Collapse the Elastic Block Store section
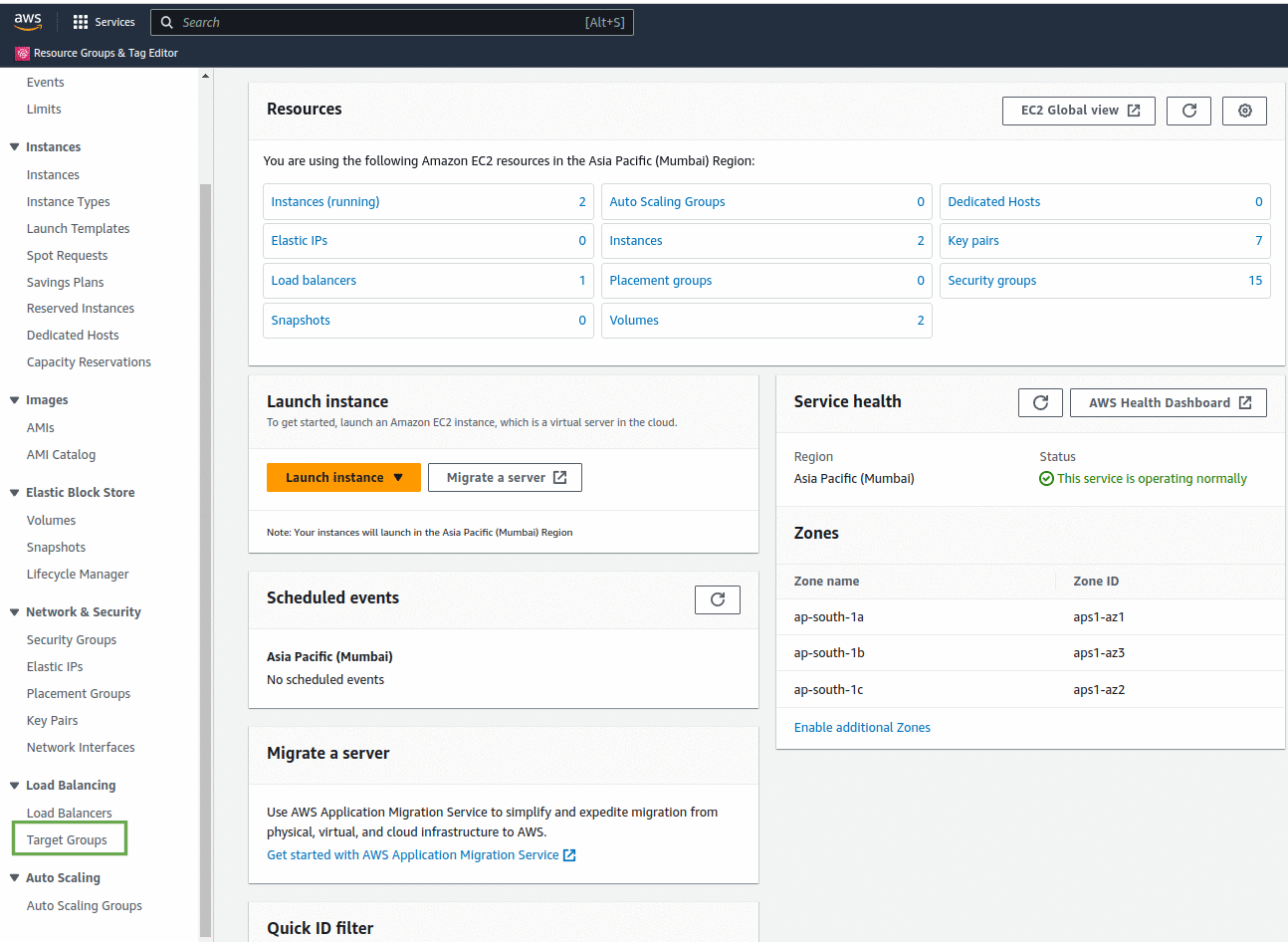Image resolution: width=1288 pixels, height=942 pixels. (14, 492)
